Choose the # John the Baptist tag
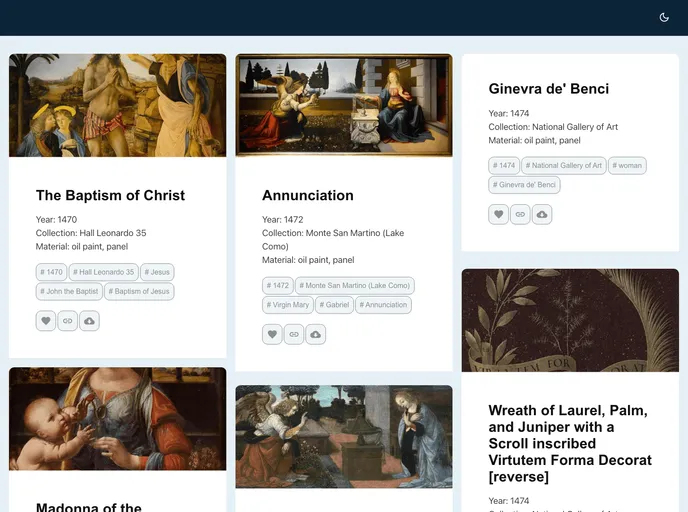This screenshot has height=512, width=688. (x=69, y=291)
